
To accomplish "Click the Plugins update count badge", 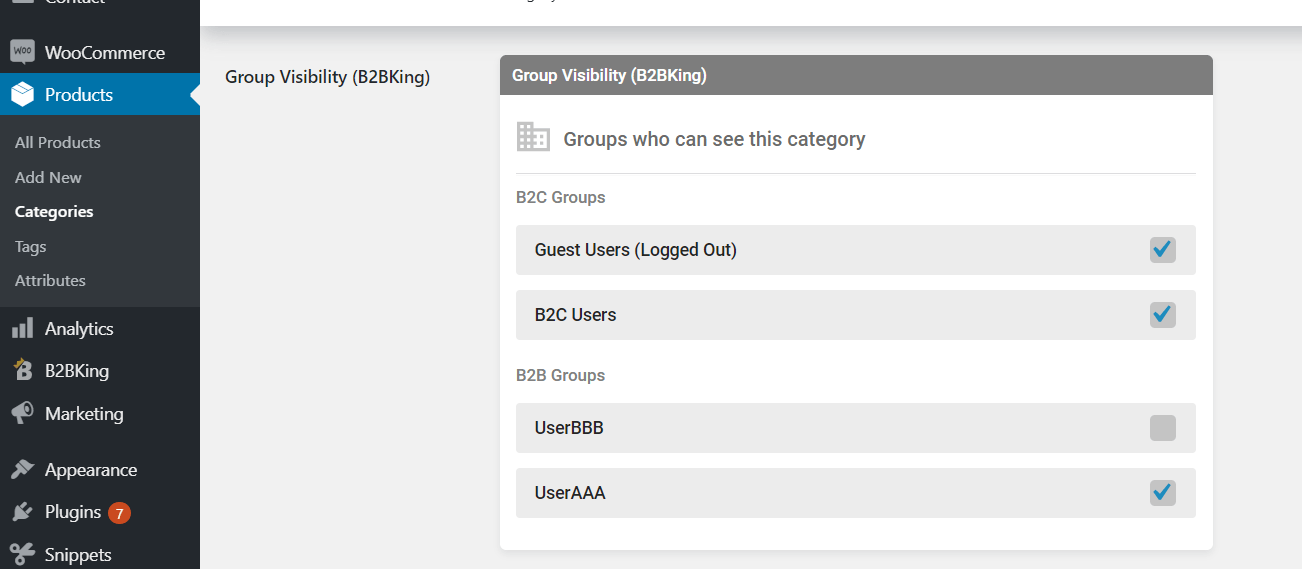I will tap(119, 513).
